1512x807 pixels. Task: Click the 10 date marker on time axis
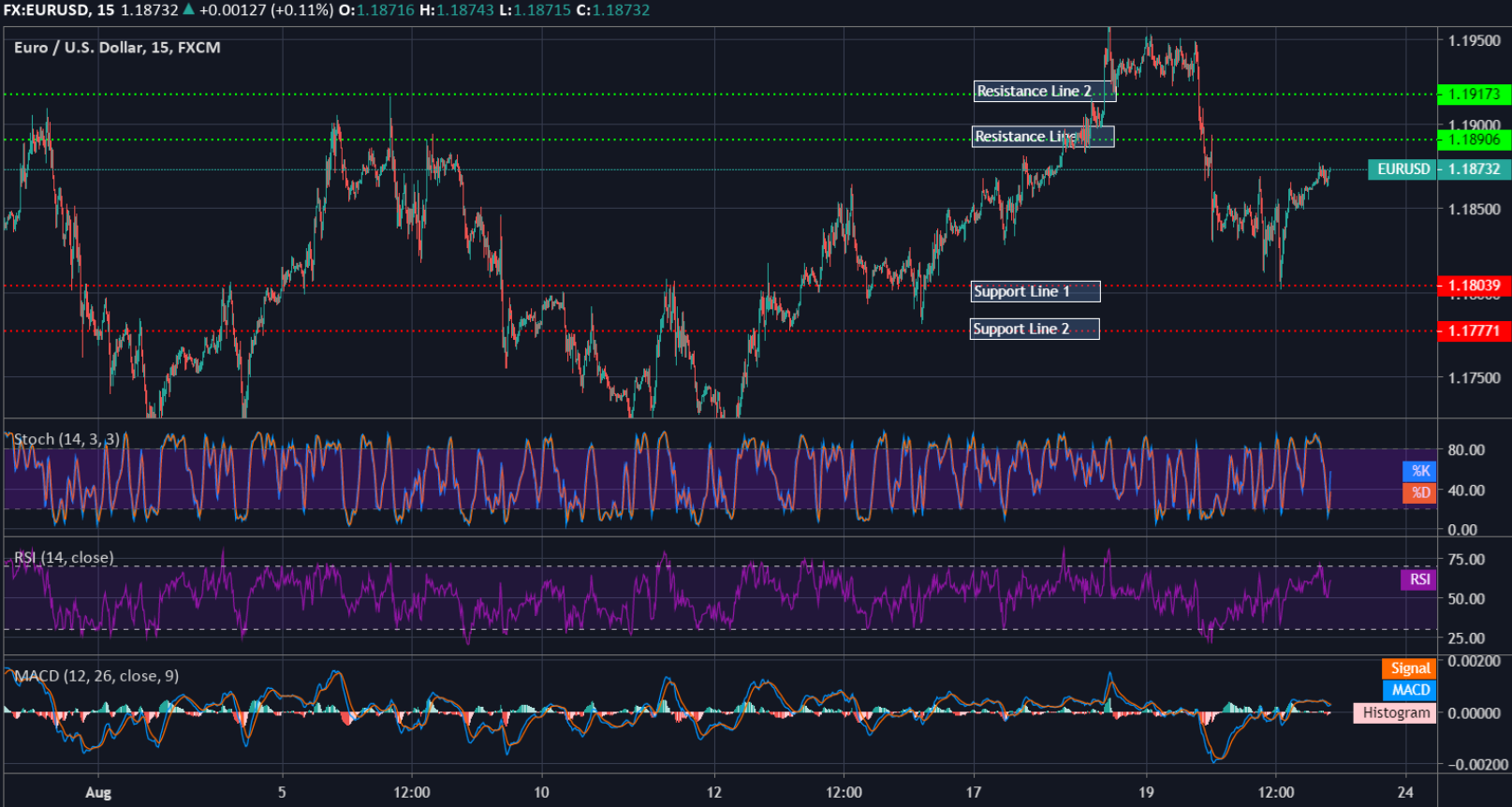(541, 792)
